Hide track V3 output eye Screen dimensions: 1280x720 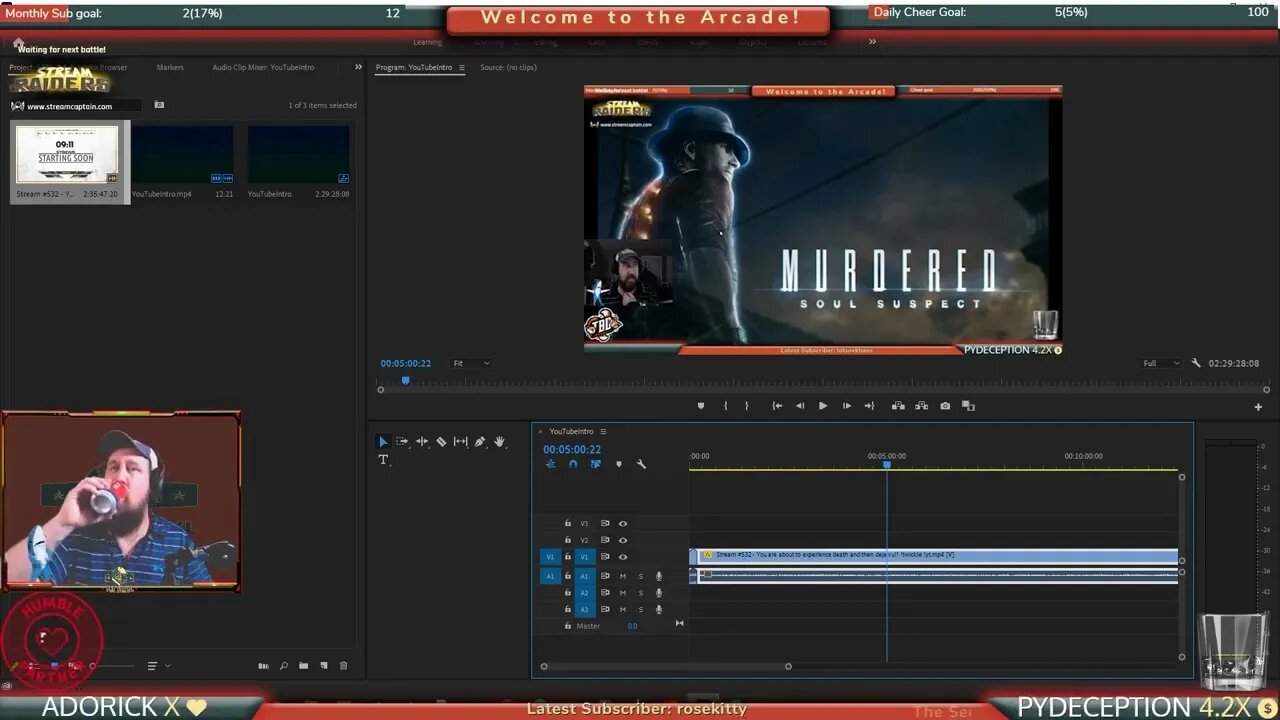click(623, 523)
